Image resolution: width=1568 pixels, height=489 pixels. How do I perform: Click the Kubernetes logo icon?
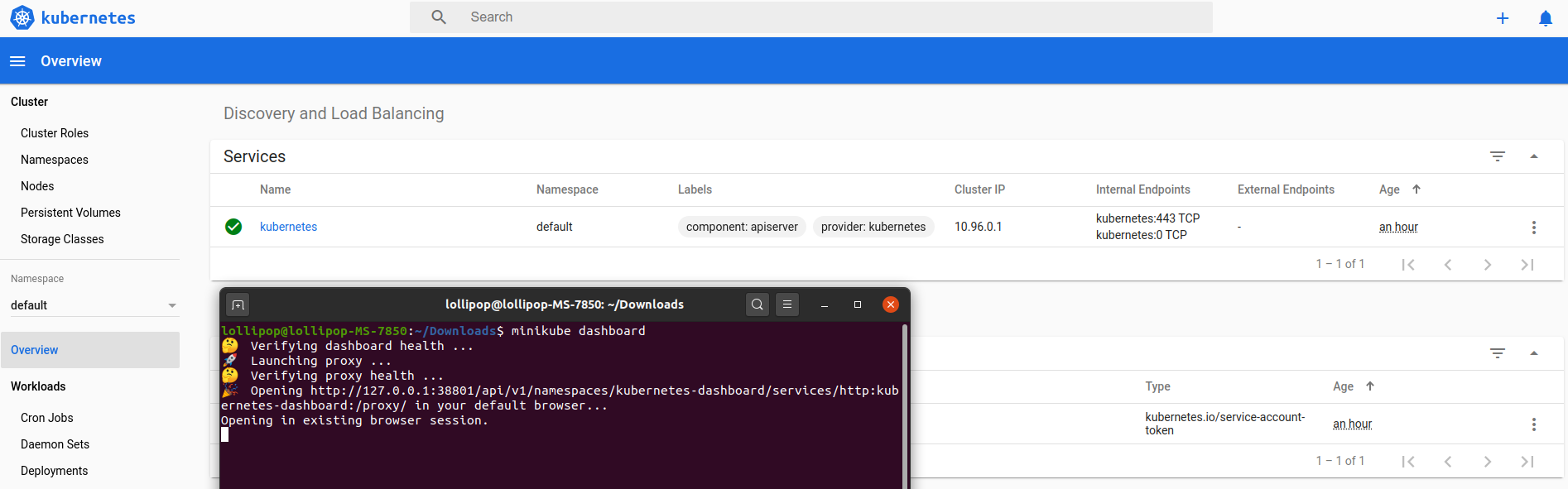tap(22, 17)
